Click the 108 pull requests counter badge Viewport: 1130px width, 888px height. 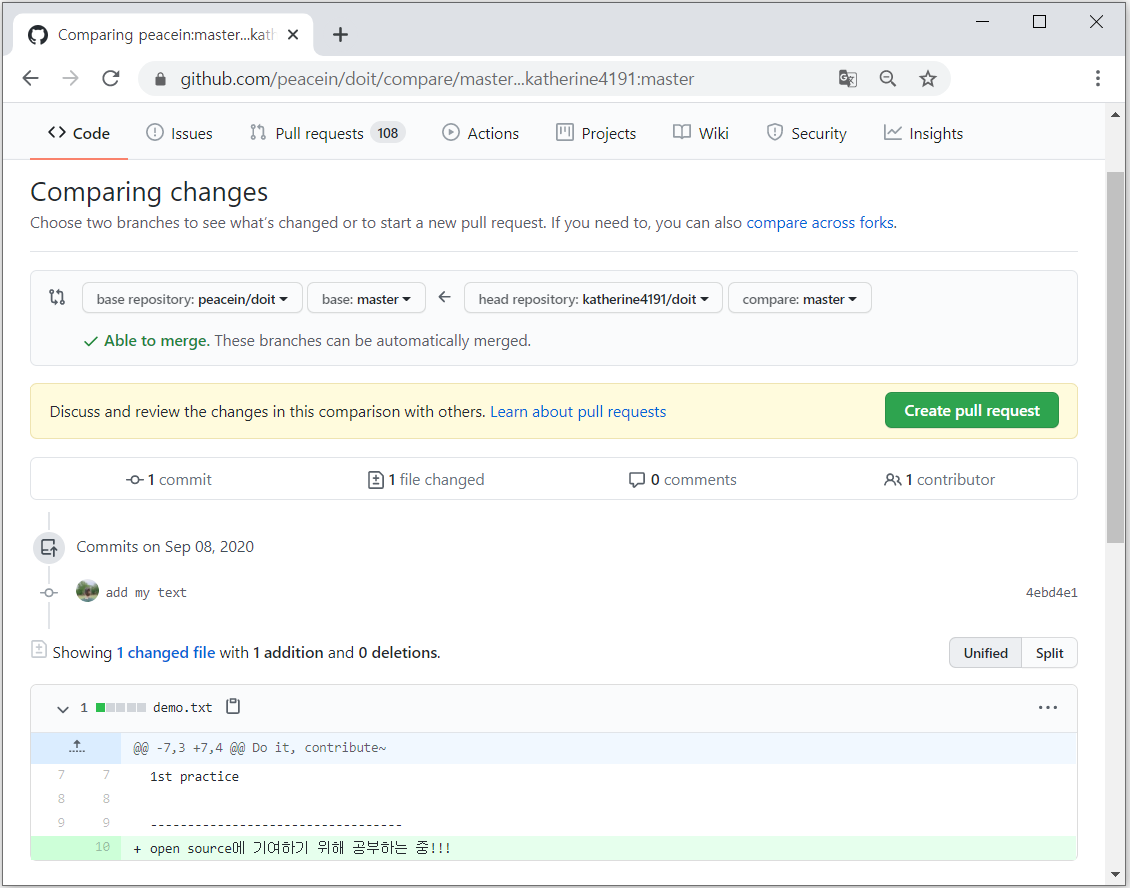tap(388, 133)
